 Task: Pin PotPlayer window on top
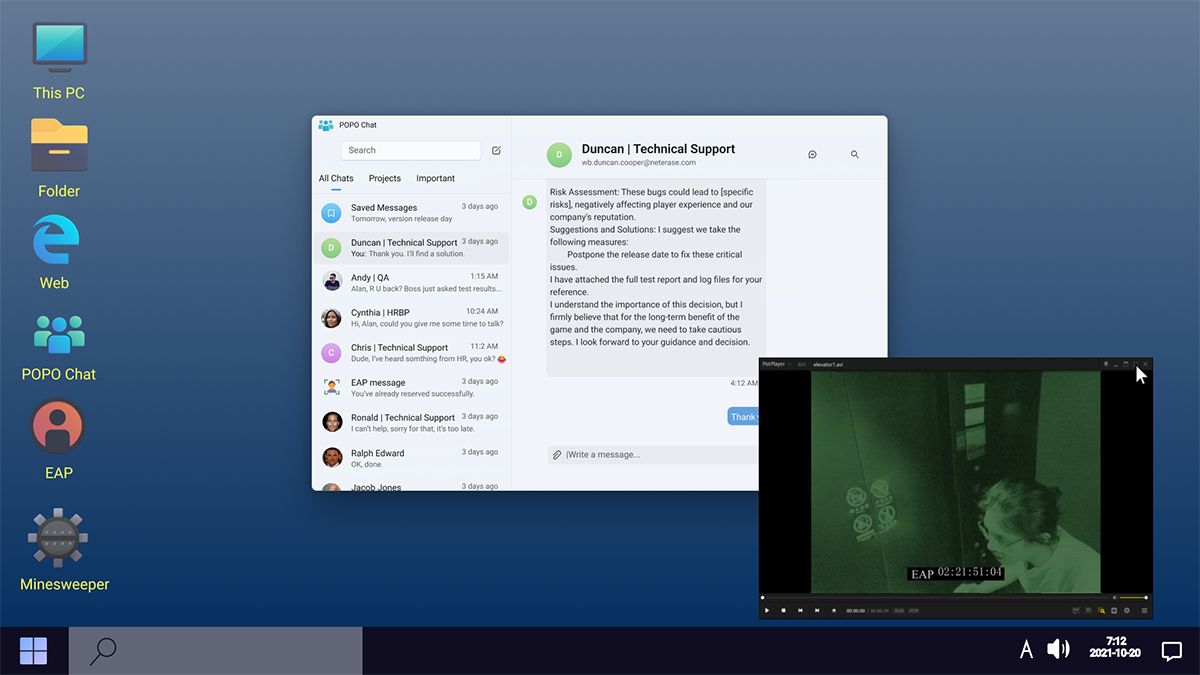(1106, 364)
